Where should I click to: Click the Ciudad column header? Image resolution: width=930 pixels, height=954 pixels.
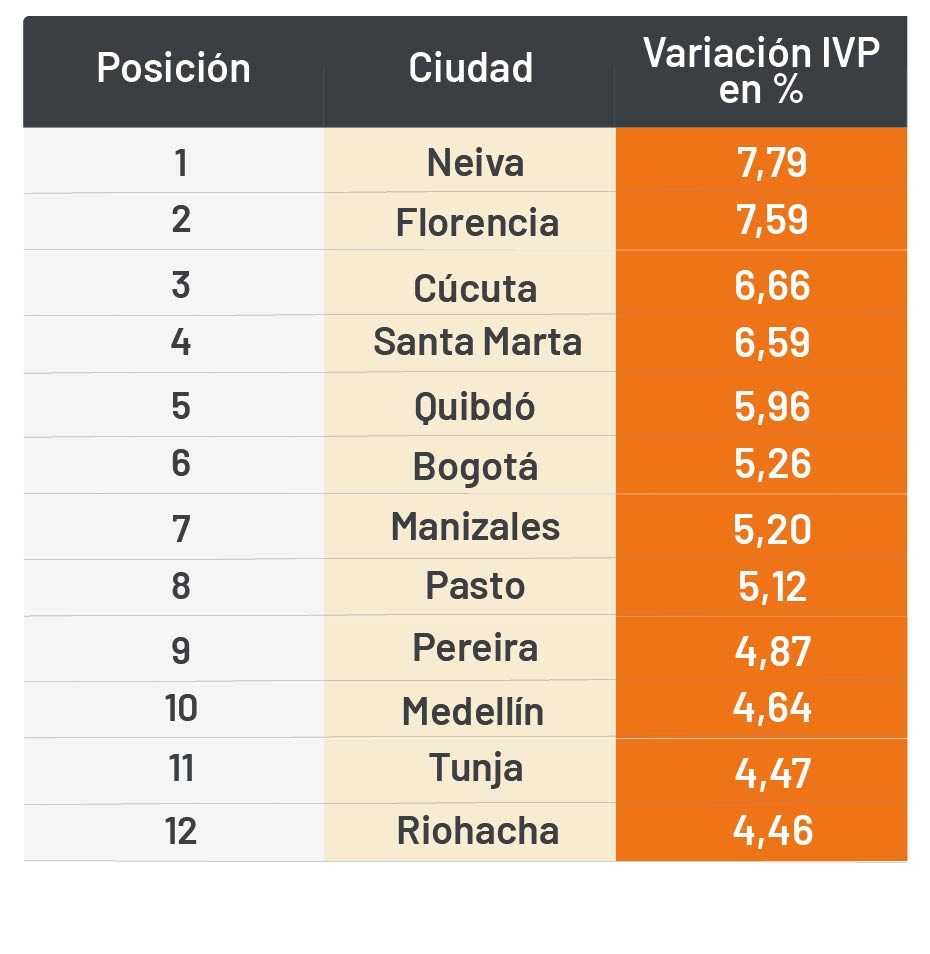coord(470,69)
